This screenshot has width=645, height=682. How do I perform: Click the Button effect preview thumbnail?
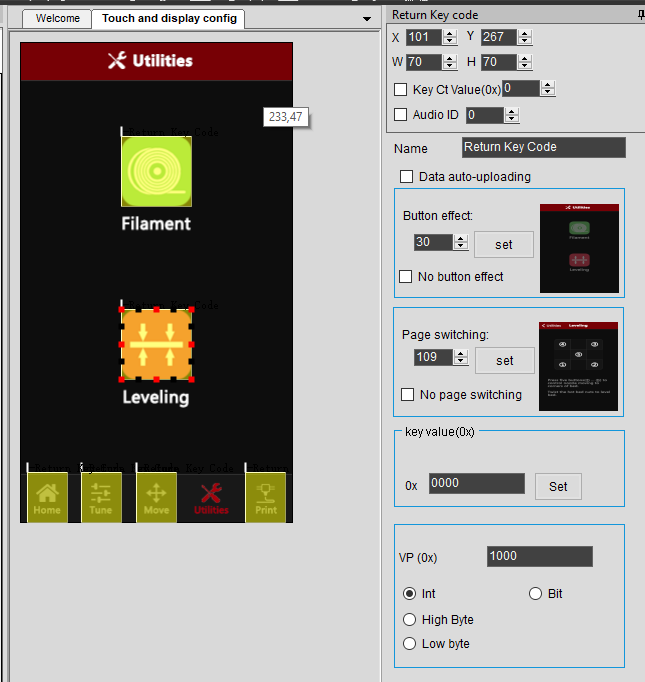pos(579,248)
